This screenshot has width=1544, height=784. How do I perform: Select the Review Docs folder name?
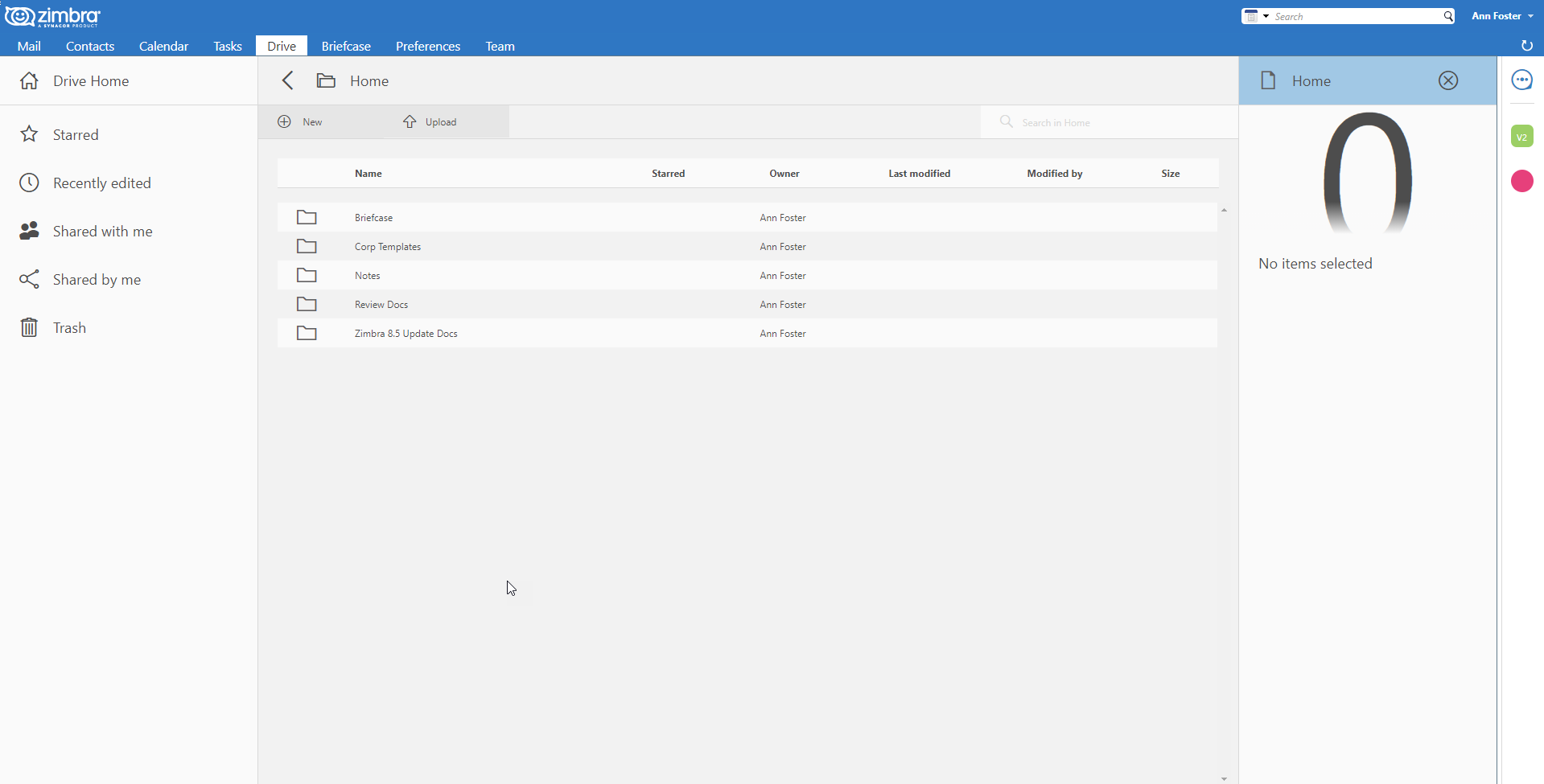pyautogui.click(x=381, y=305)
